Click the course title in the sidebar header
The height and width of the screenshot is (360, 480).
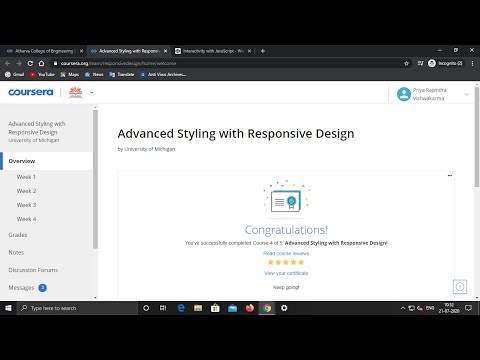[x=37, y=128]
